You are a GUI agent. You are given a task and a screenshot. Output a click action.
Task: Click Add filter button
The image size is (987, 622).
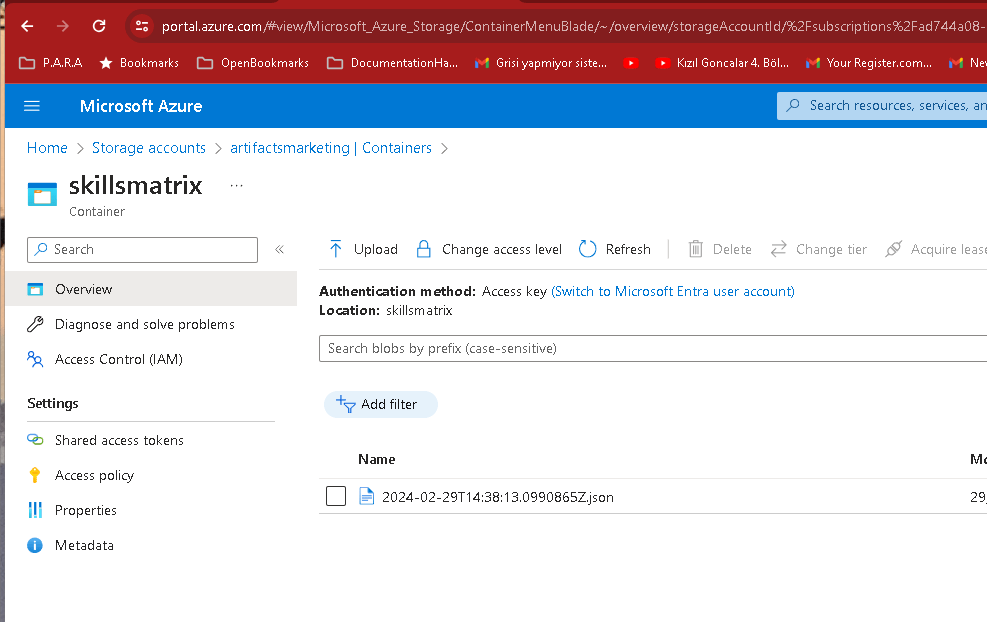(x=381, y=404)
